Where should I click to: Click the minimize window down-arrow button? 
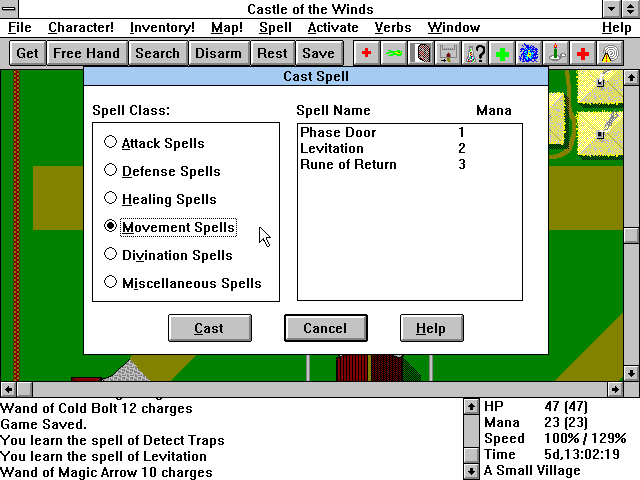[611, 9]
